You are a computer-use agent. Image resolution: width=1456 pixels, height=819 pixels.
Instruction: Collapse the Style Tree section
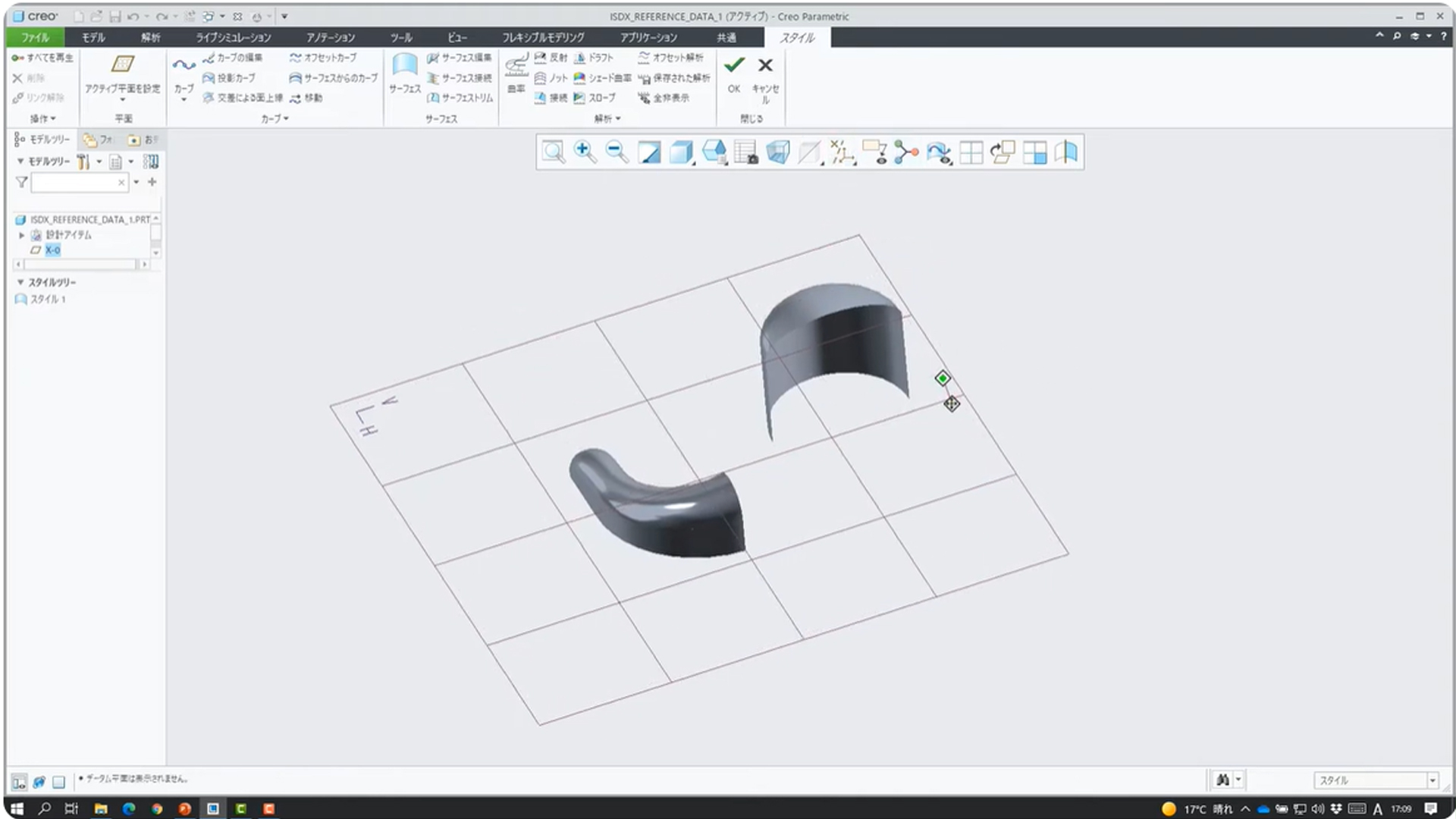click(x=20, y=282)
